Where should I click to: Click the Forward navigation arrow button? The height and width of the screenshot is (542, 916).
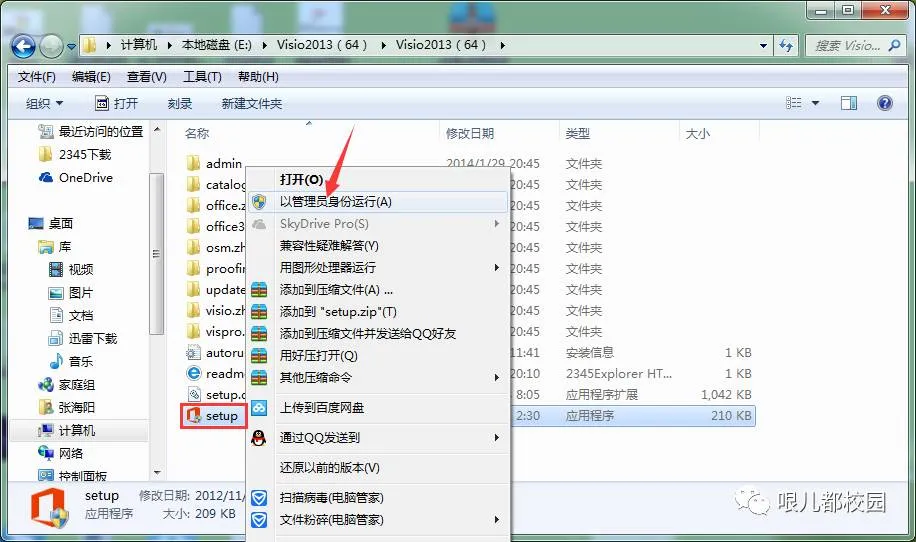(51, 46)
